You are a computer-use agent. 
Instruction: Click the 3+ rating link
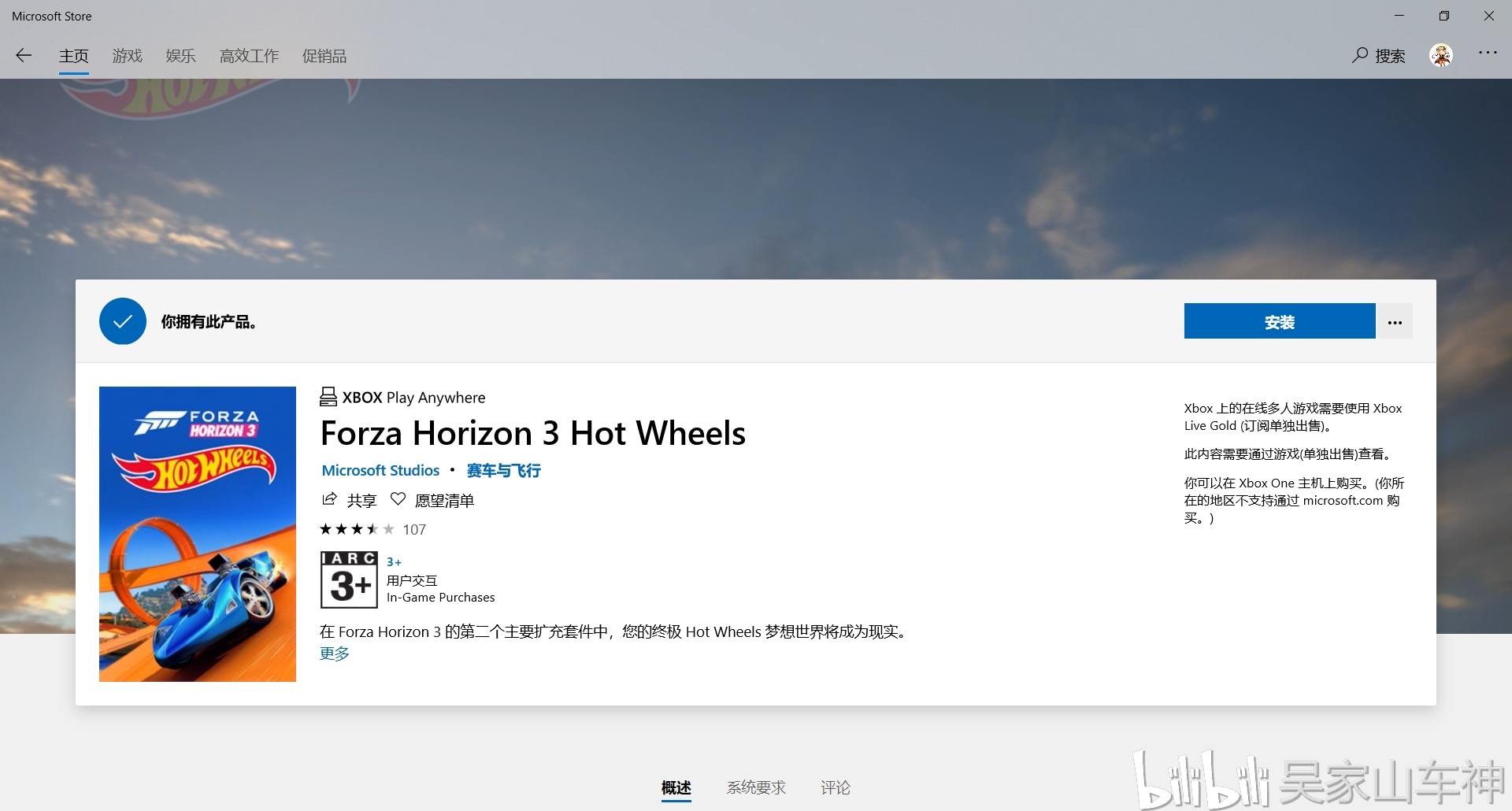pos(394,562)
